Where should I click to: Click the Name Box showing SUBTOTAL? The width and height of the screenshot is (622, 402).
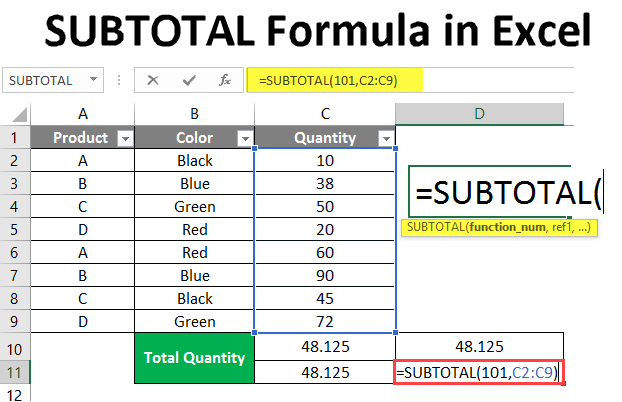(x=53, y=81)
